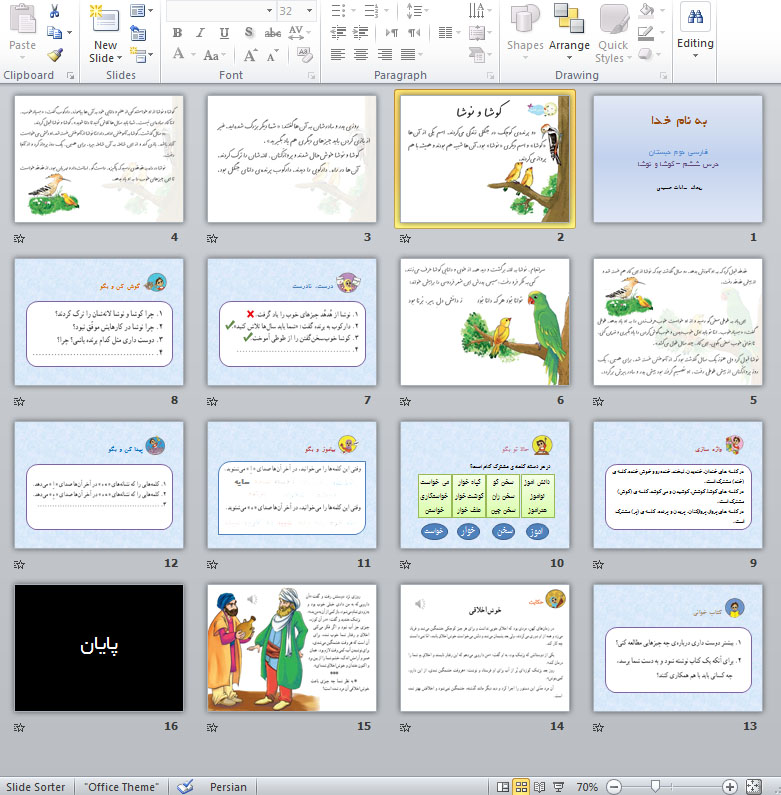
Task: Click the Reset slide icon
Action: coord(137,34)
